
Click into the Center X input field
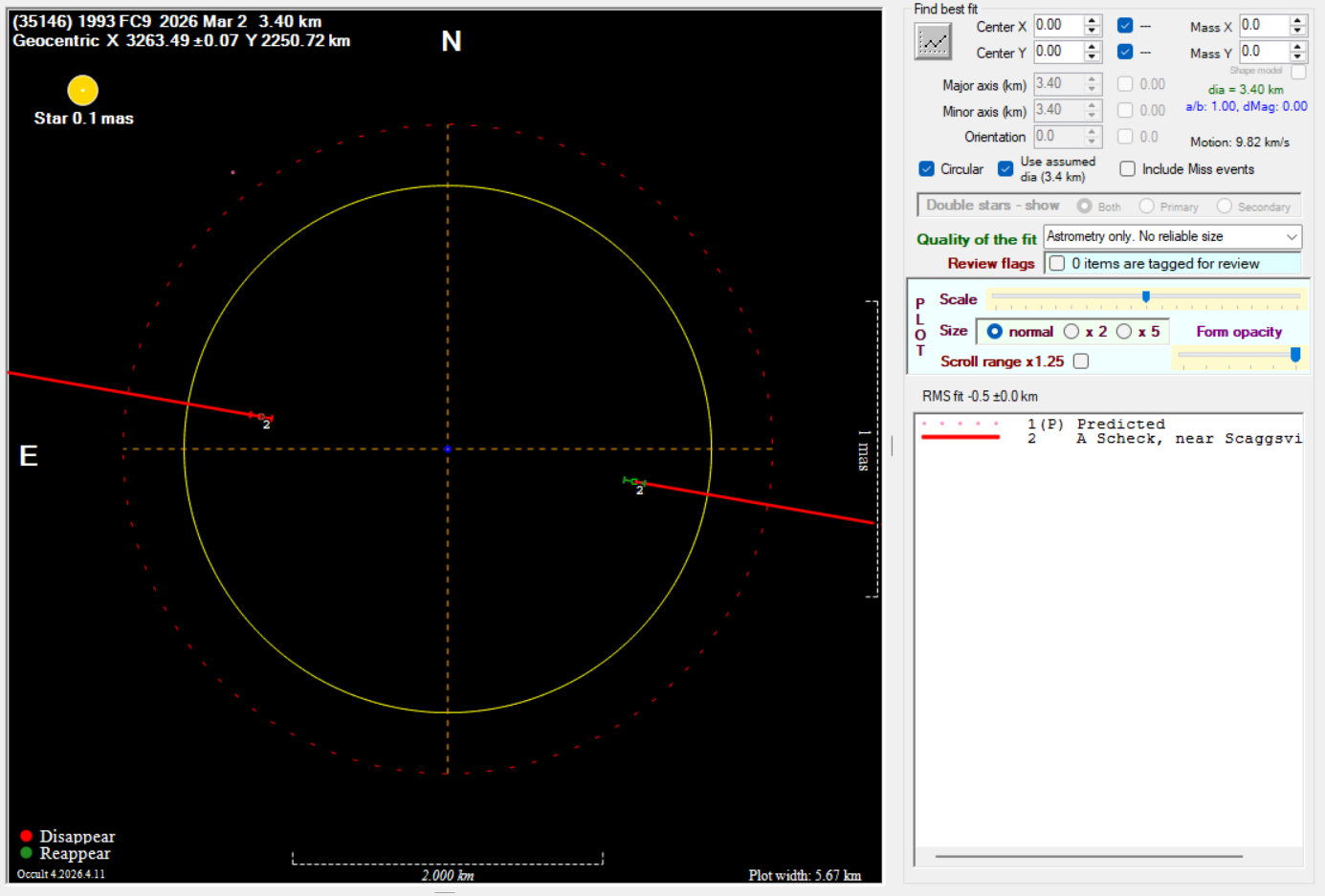(x=1058, y=26)
